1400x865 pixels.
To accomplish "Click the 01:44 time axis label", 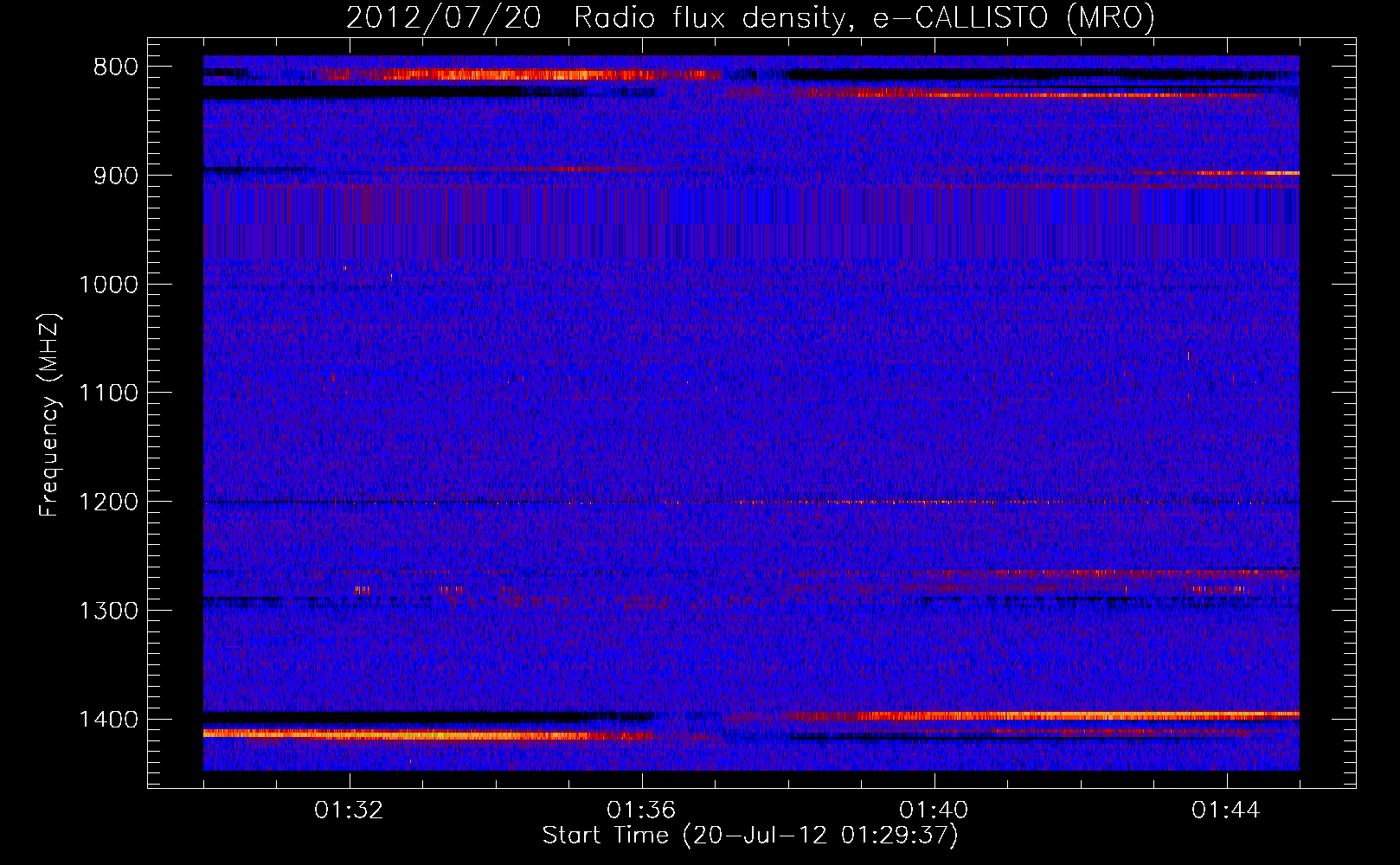I will pyautogui.click(x=1227, y=811).
